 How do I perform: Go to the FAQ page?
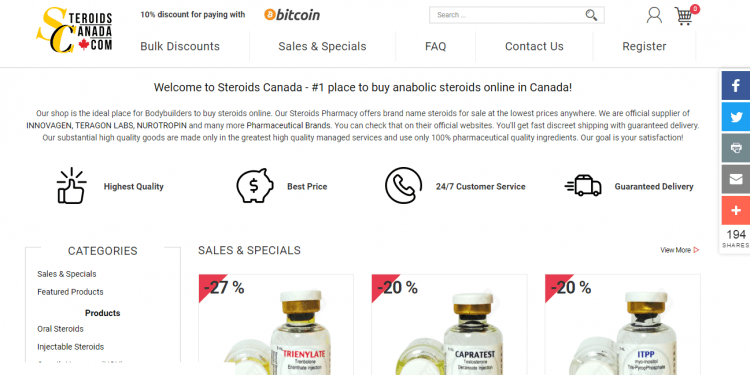[435, 46]
